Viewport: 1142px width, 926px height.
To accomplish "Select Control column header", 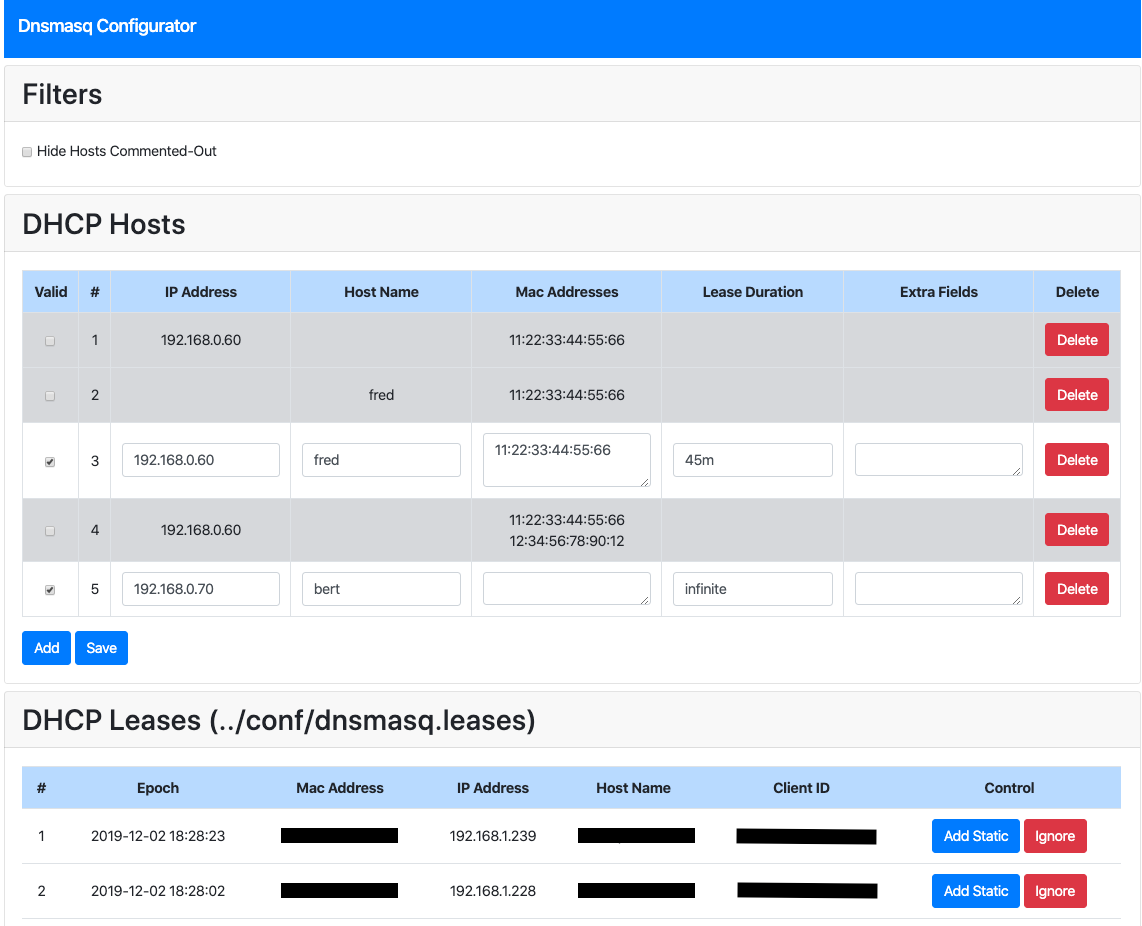I will (x=1009, y=788).
